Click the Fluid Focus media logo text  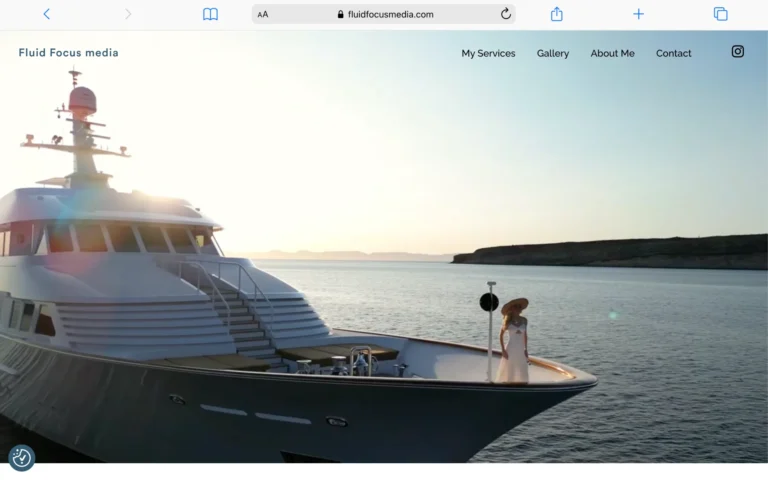pyautogui.click(x=69, y=52)
